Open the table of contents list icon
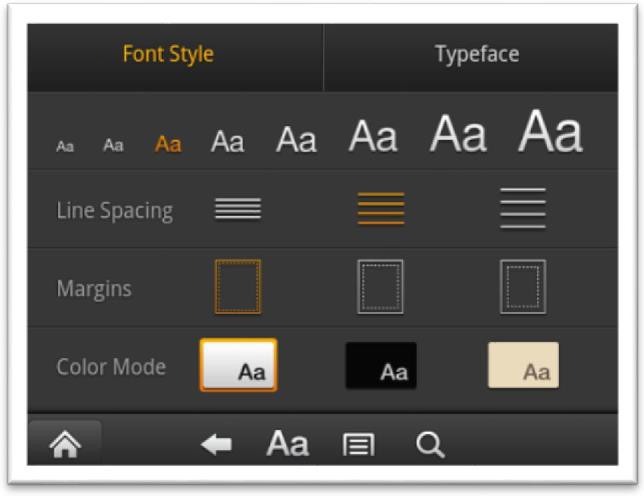 [x=358, y=445]
